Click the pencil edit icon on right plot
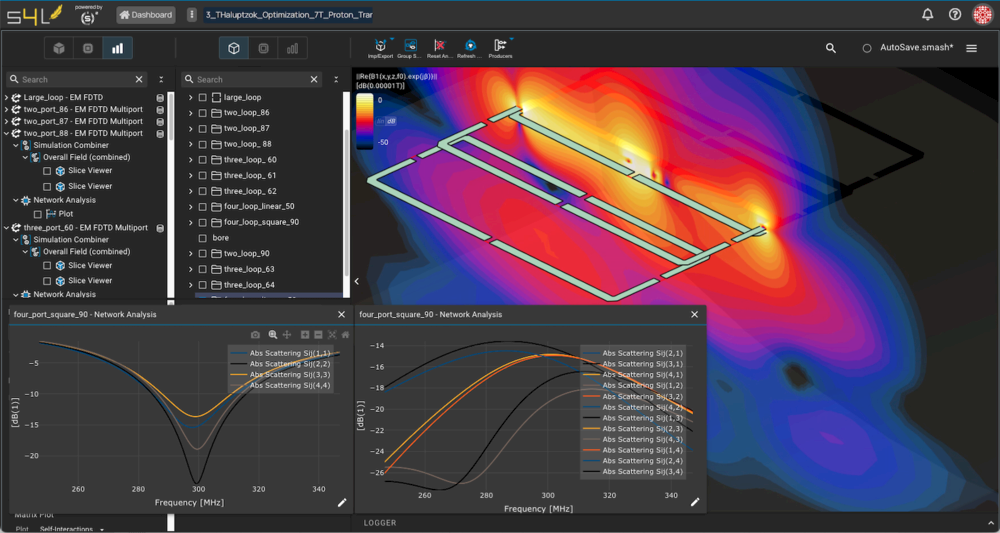Screen dimensions: 1000x533 point(695,502)
